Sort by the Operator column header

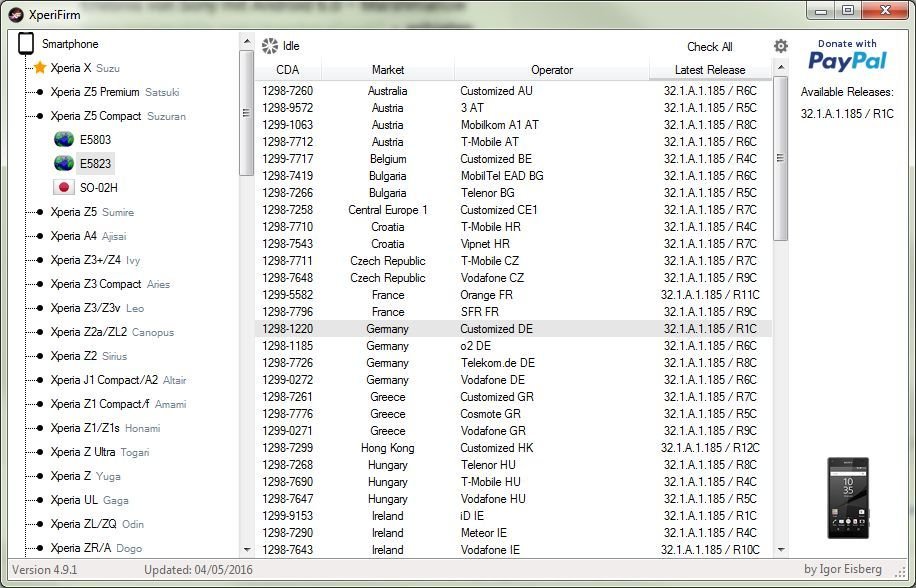click(552, 70)
